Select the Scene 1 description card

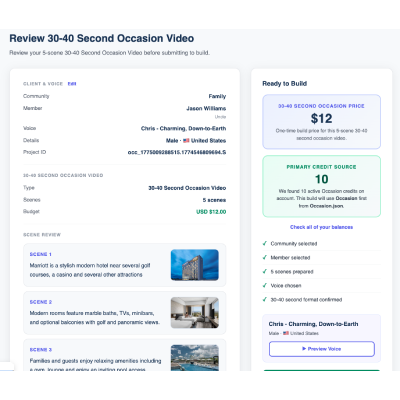[125, 265]
